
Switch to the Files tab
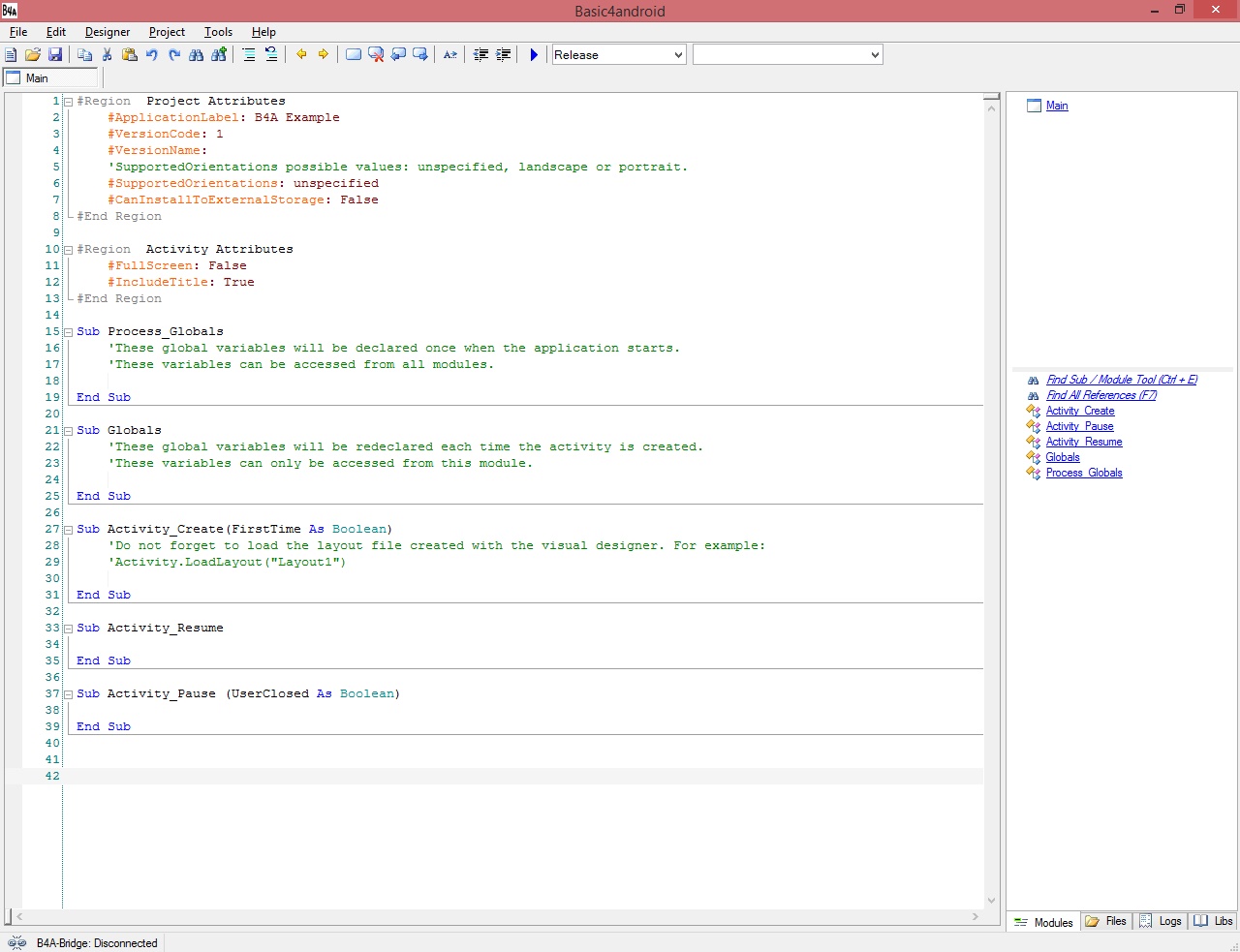tap(1105, 921)
